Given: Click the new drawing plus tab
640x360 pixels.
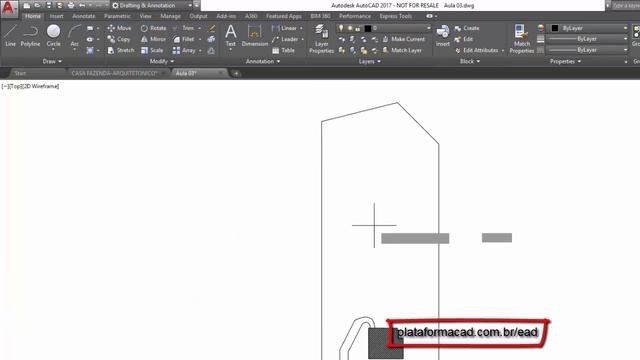Looking at the screenshot, I should click(x=236, y=73).
